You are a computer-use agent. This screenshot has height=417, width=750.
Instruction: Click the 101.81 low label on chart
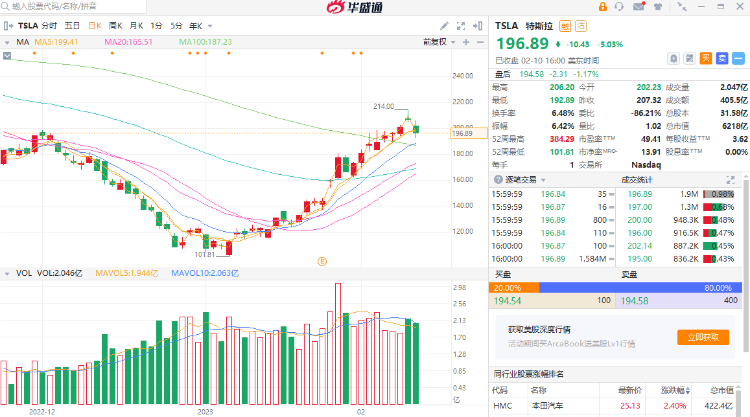205,254
